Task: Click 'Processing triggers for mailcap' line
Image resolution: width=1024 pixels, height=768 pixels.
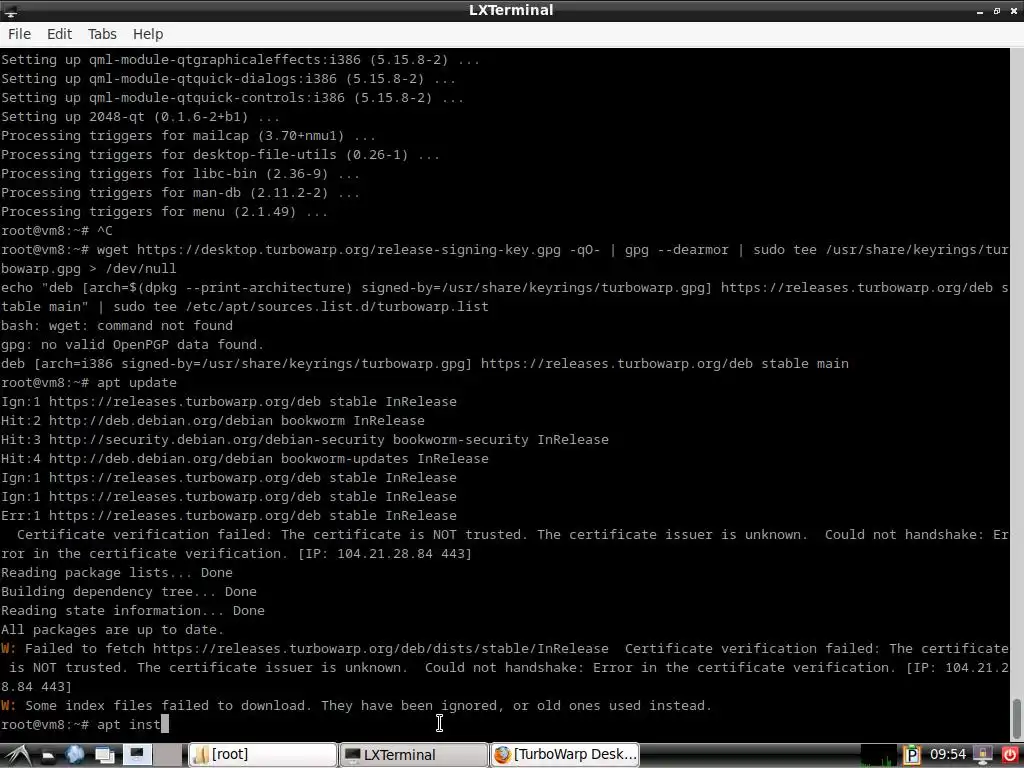Action: (x=188, y=135)
